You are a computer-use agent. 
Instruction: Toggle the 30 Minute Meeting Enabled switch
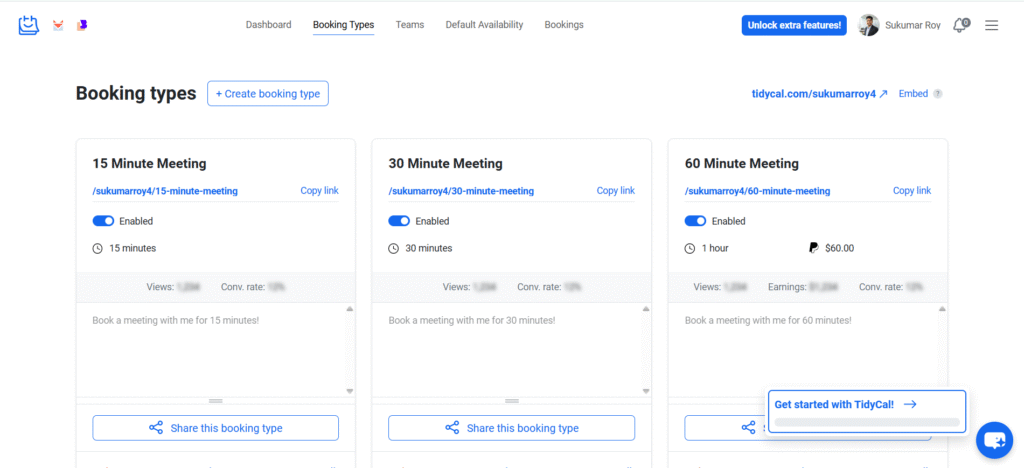coord(399,221)
